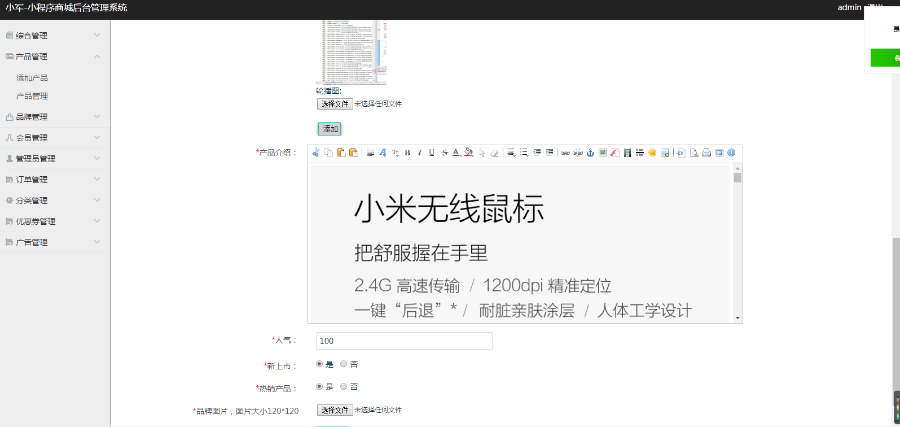Click 选择文件 for the 轮播图 upload
Image resolution: width=900 pixels, height=427 pixels.
[335, 104]
